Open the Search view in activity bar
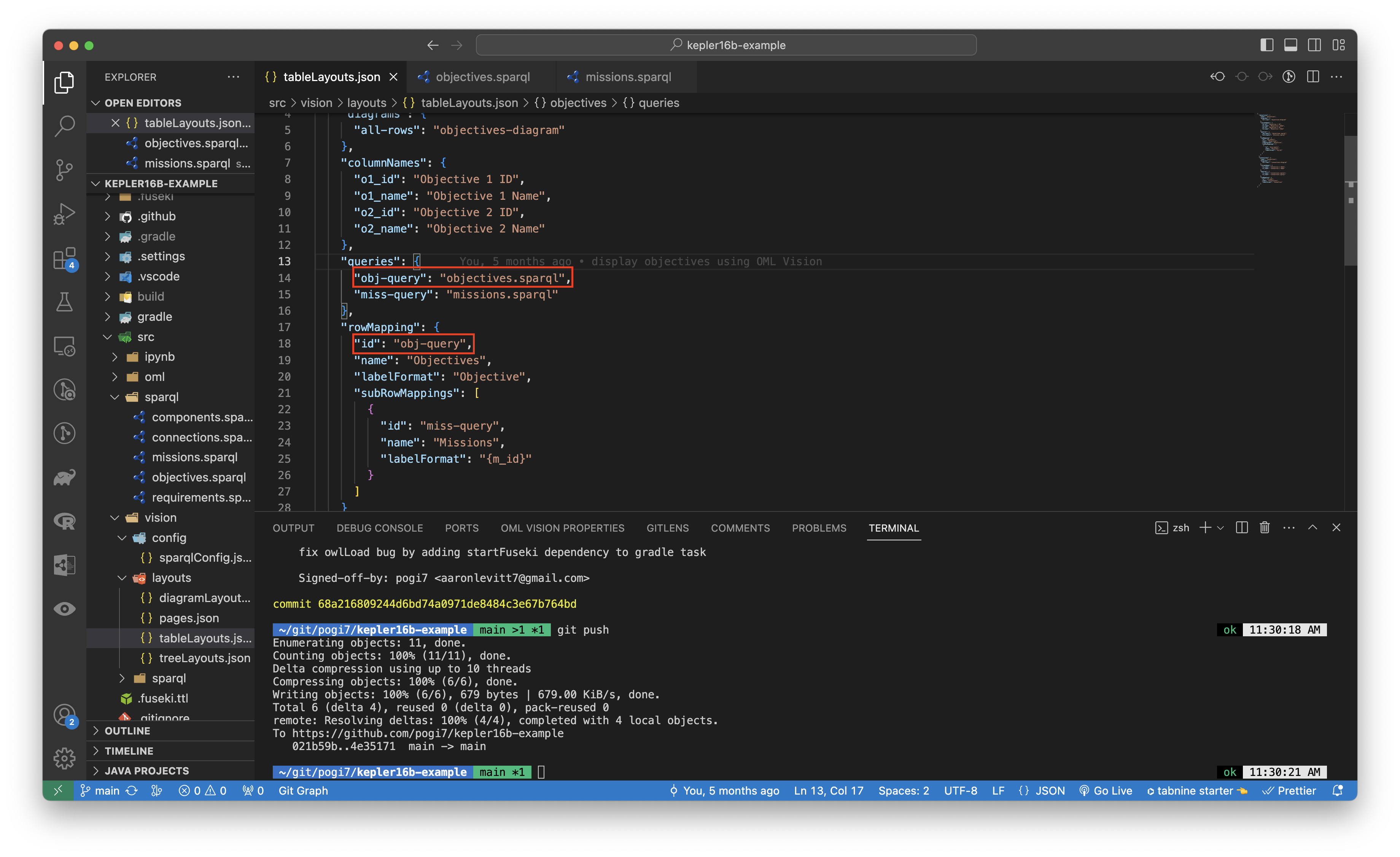 (x=64, y=126)
